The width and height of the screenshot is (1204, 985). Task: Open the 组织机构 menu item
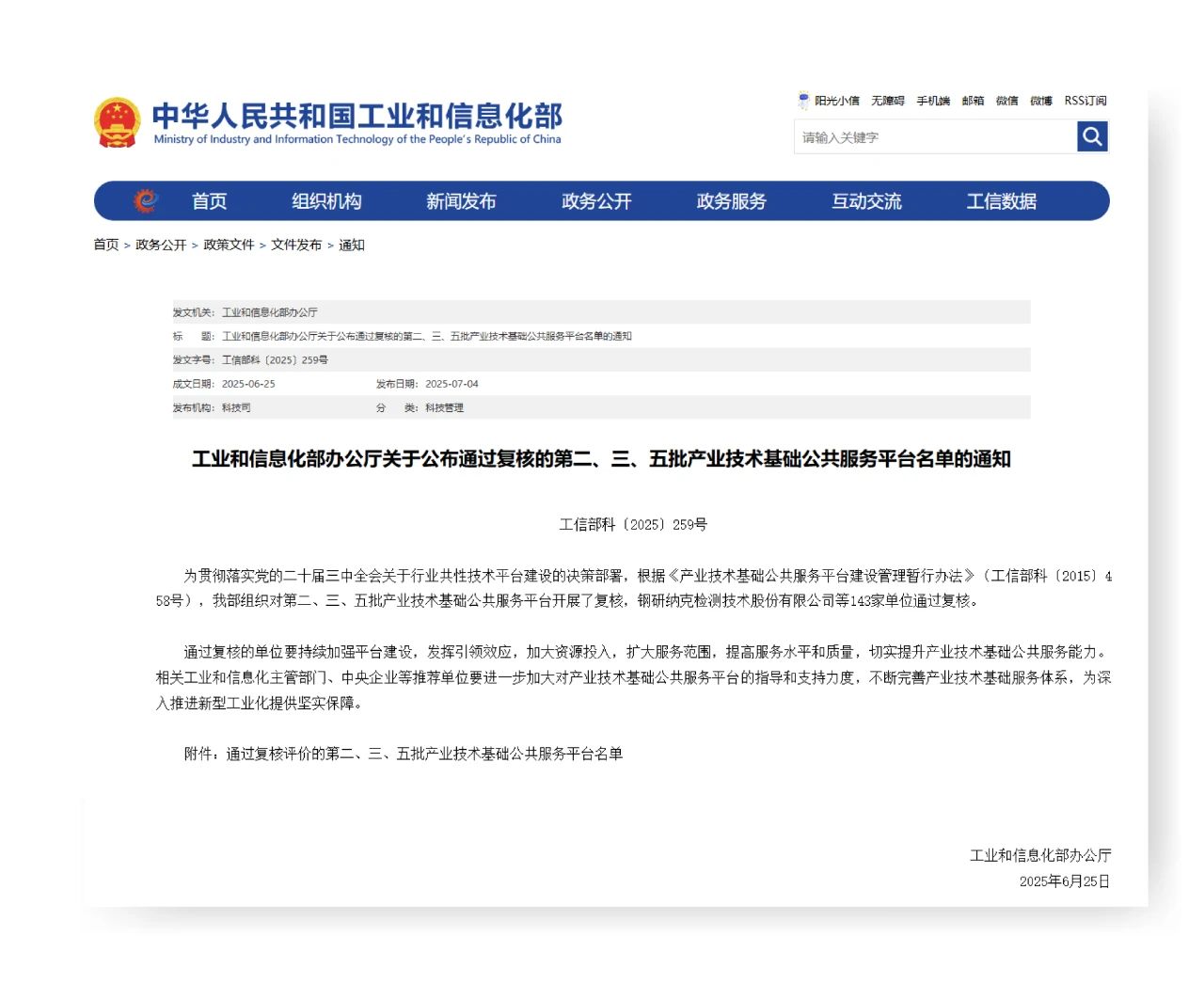326,201
